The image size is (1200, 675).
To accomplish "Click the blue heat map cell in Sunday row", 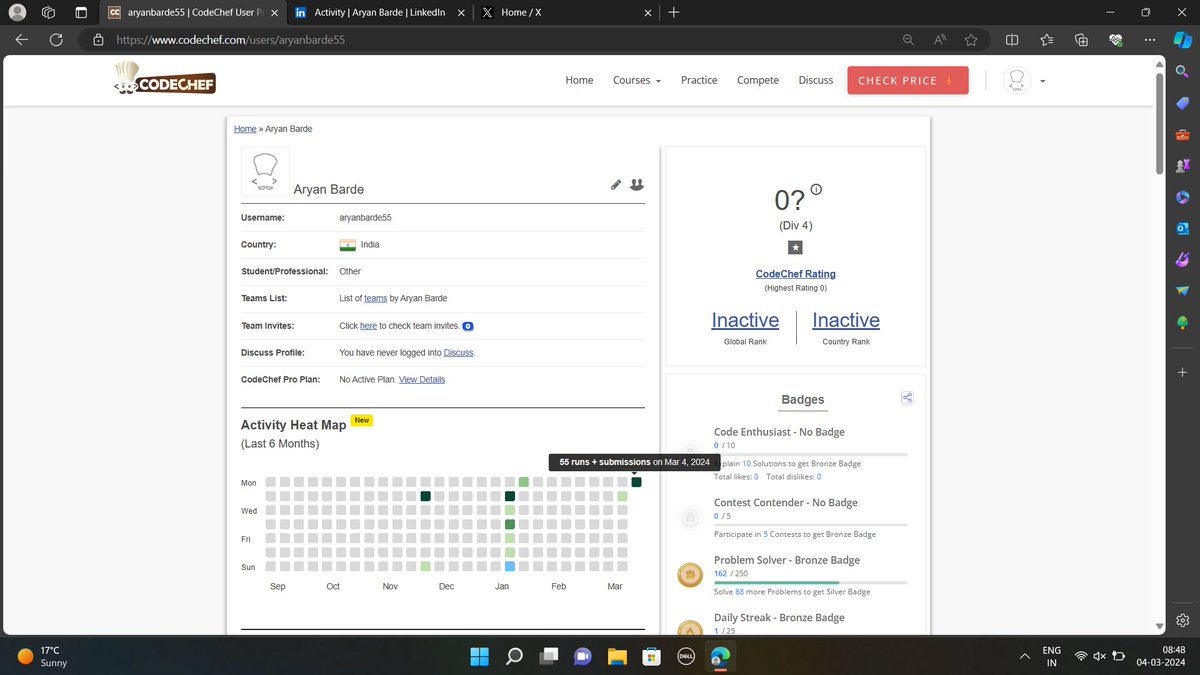I will click(x=510, y=566).
